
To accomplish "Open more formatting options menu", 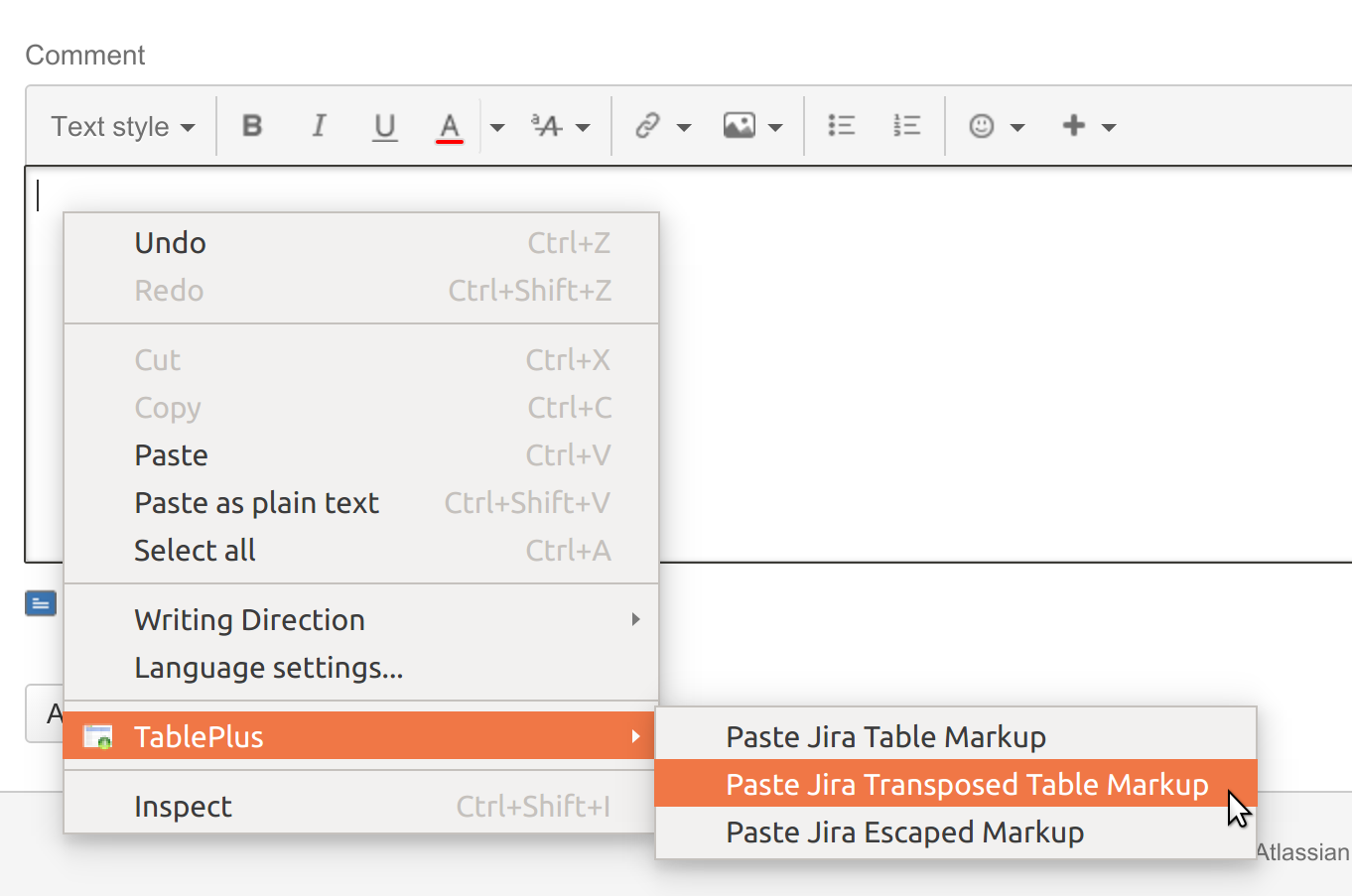I will [561, 126].
